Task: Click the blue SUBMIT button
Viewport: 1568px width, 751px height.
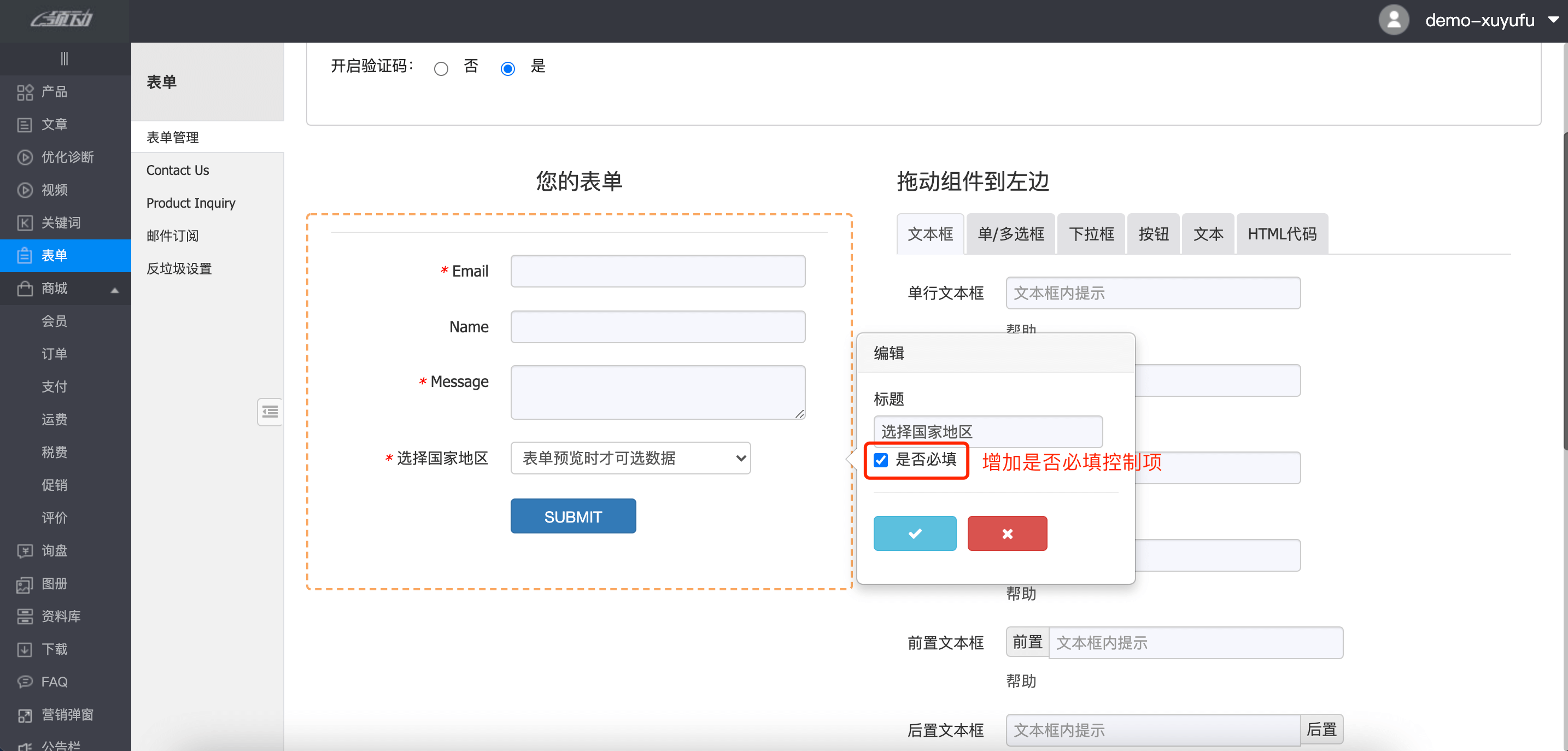Action: pos(573,517)
